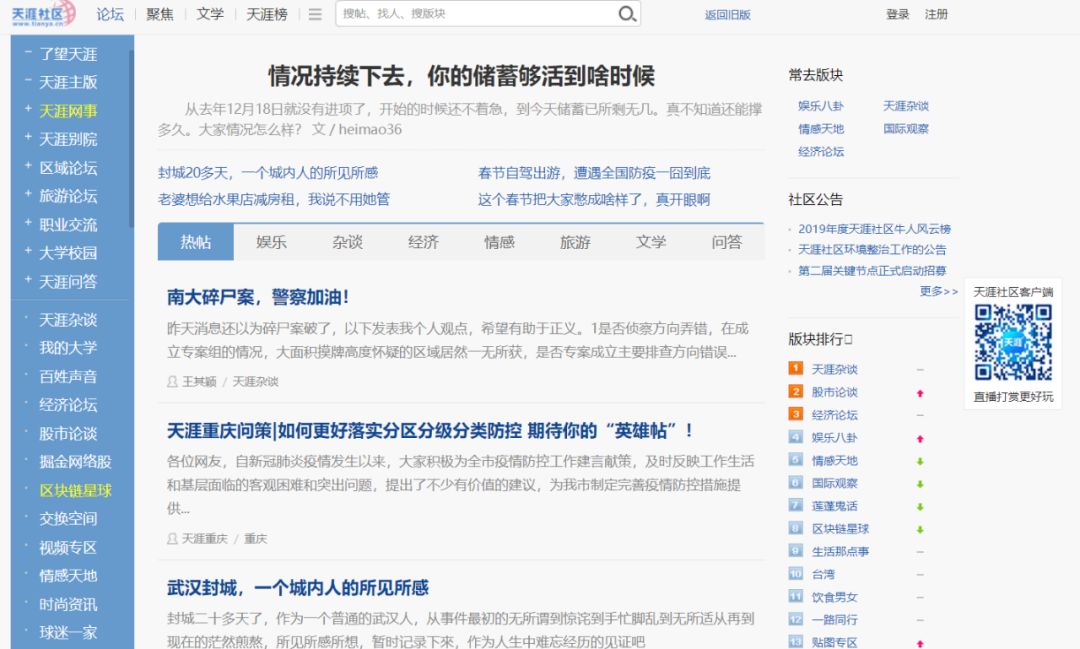Screen dimensions: 1080x649
Task: Select the 热帖 tab
Action: (196, 242)
